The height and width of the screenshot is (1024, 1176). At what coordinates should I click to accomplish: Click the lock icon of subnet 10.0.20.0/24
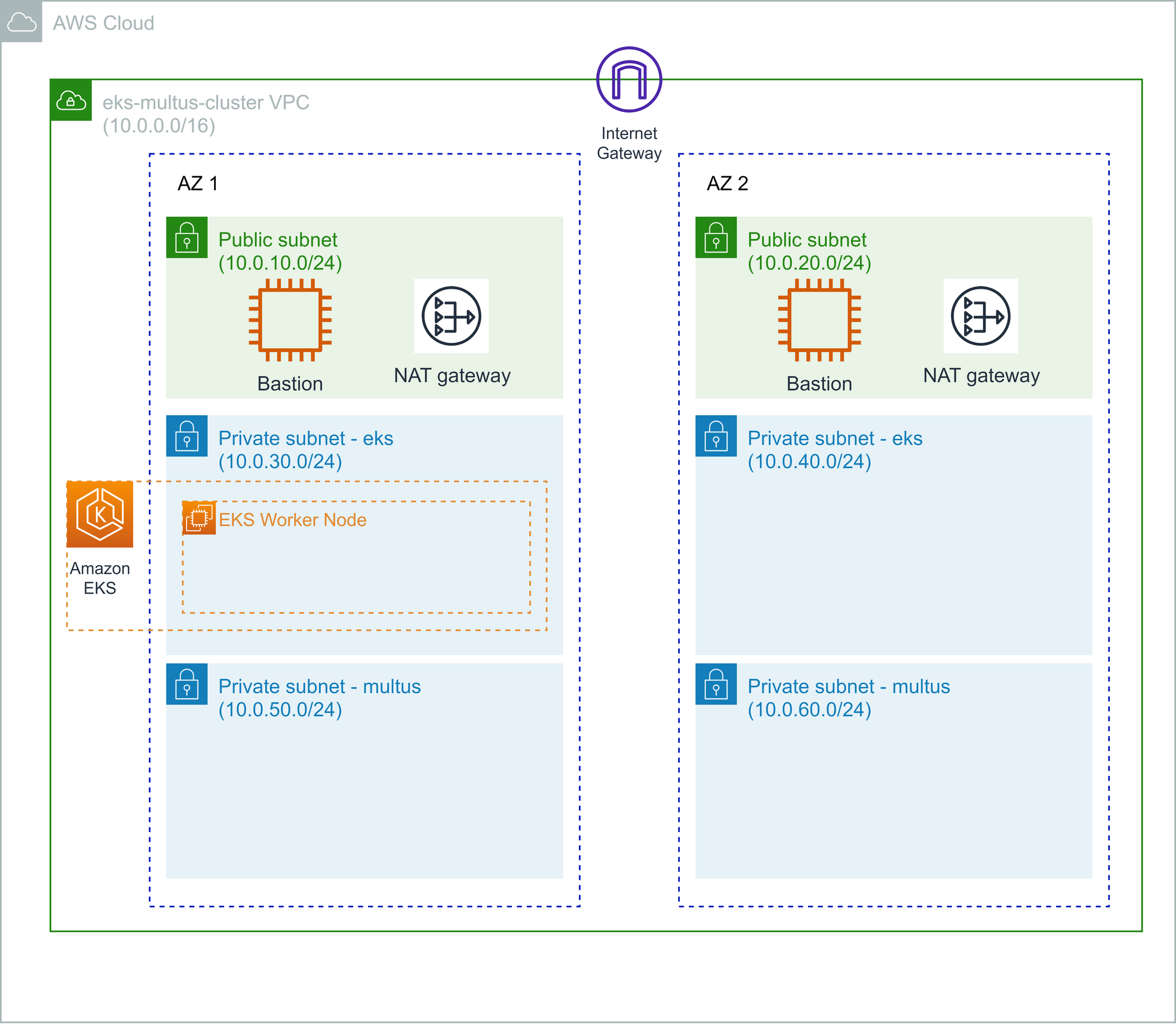(716, 237)
